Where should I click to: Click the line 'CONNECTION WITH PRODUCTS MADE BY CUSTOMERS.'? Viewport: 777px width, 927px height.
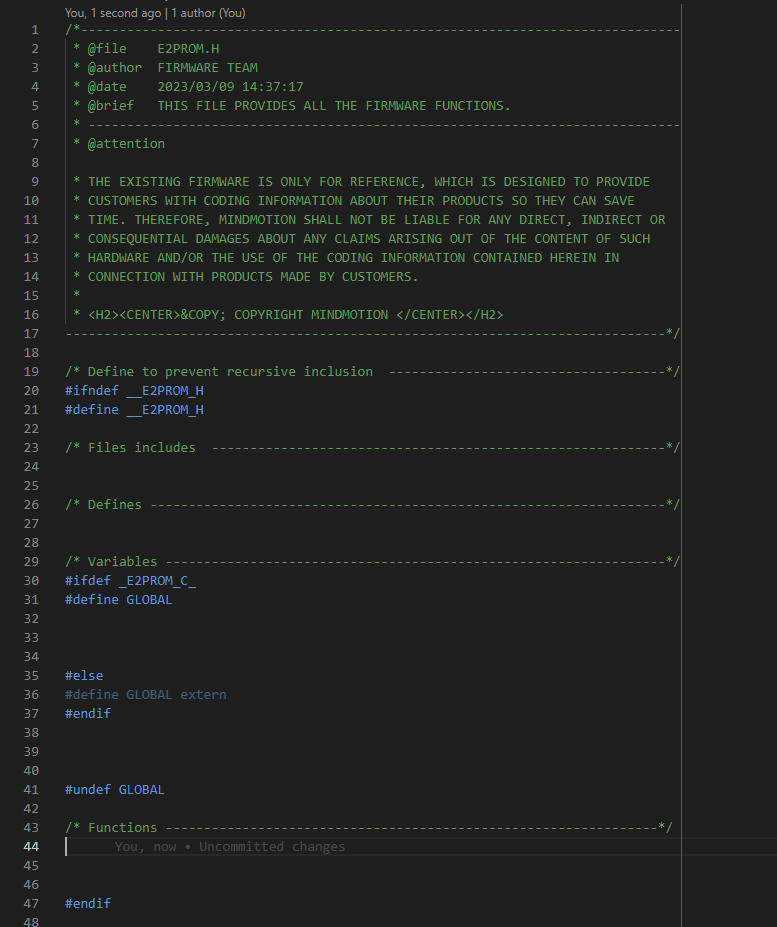(245, 277)
